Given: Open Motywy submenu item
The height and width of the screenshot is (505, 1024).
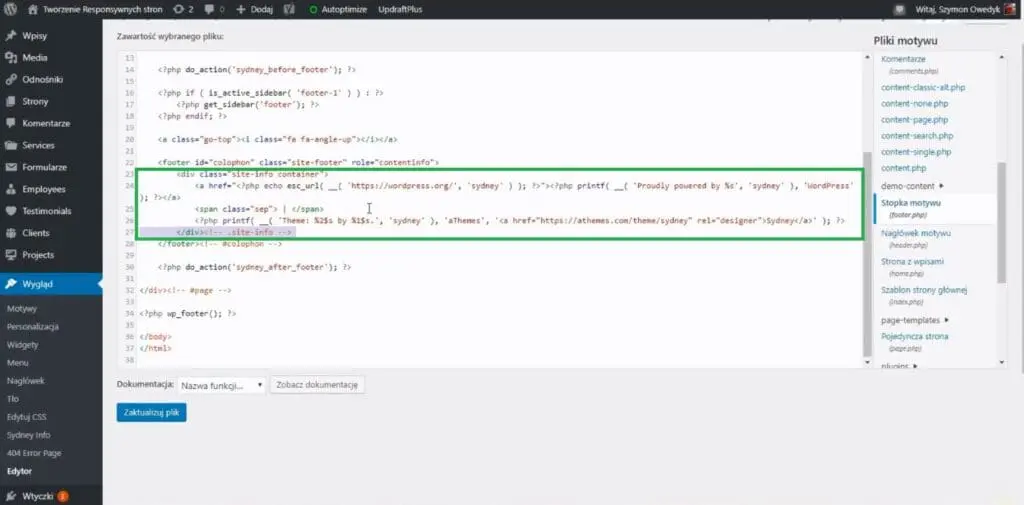Looking at the screenshot, I should pos(22,308).
